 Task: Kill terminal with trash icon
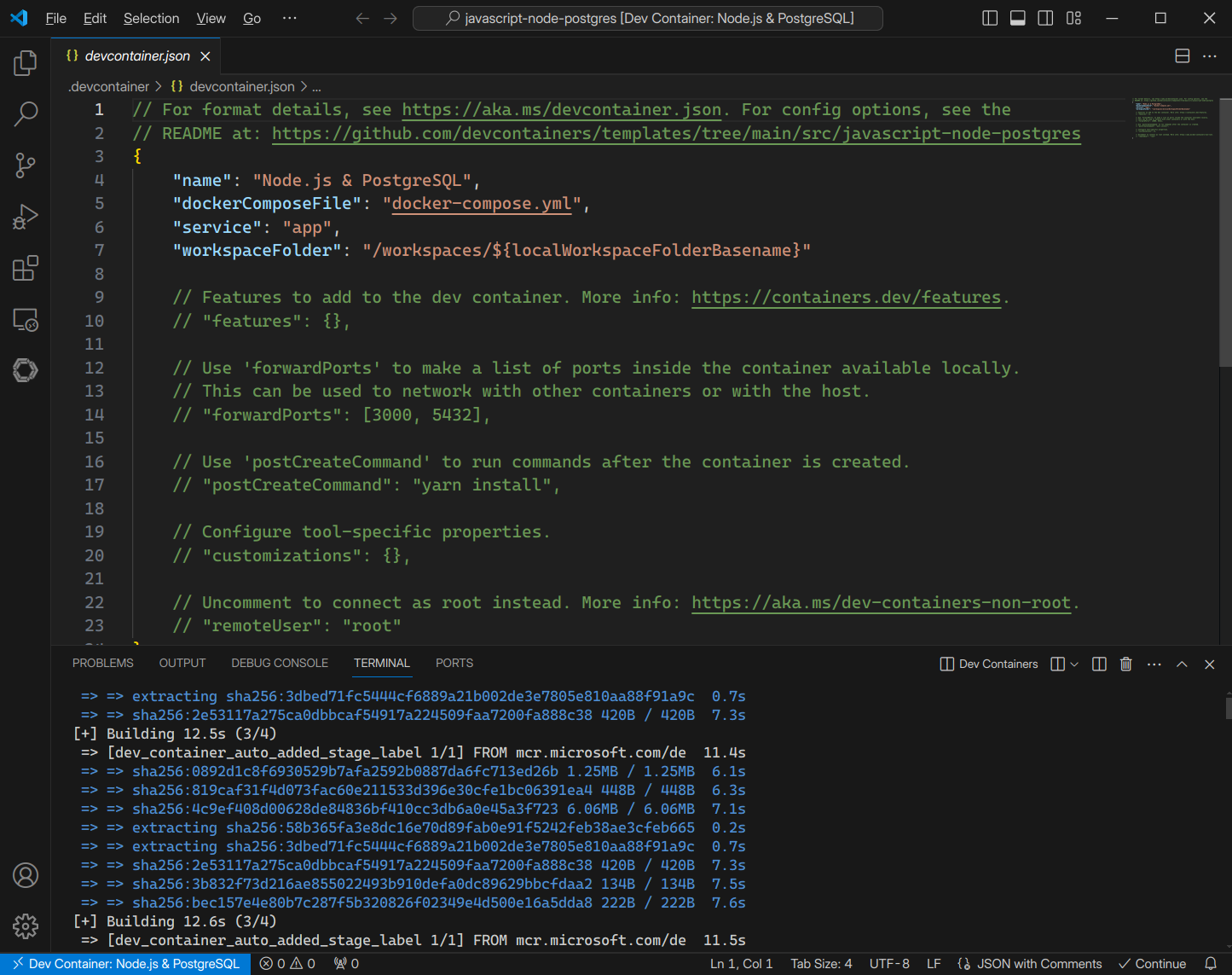pyautogui.click(x=1125, y=665)
